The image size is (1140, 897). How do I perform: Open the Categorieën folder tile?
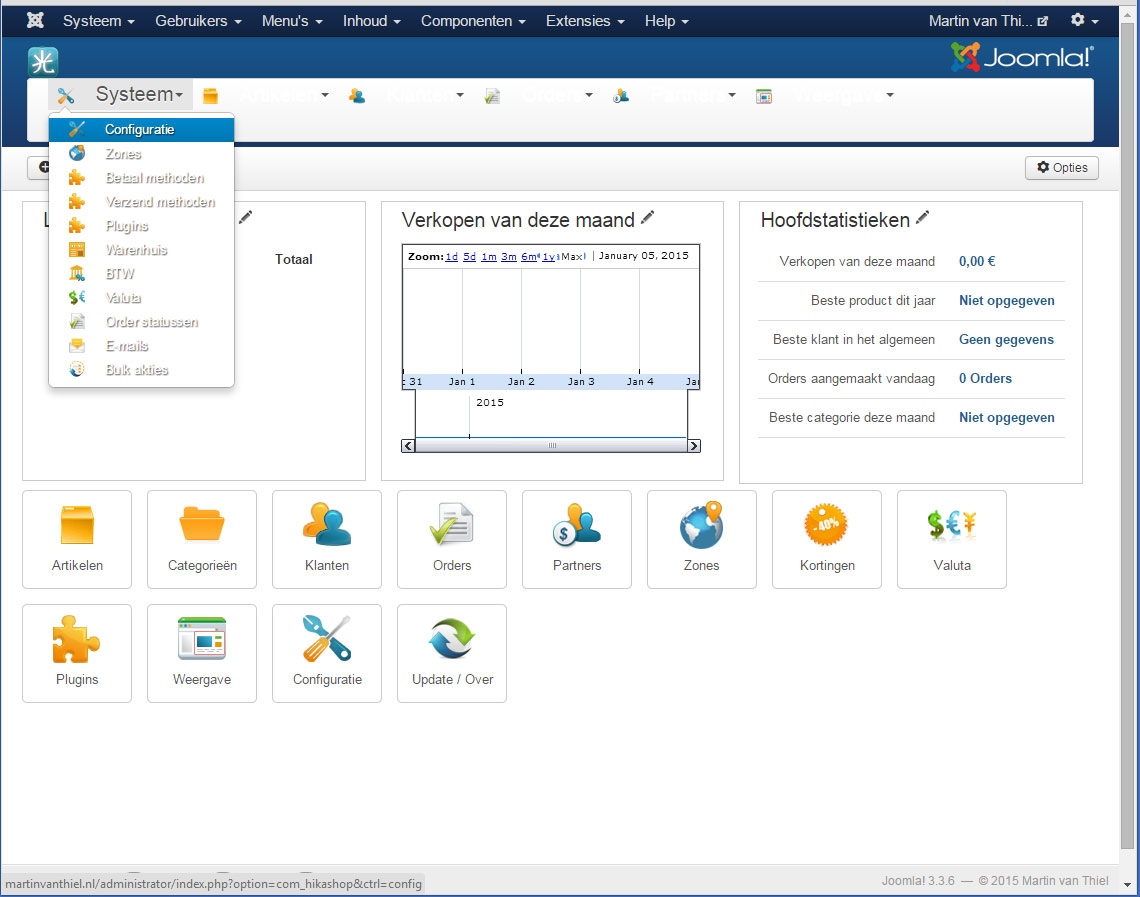point(202,539)
